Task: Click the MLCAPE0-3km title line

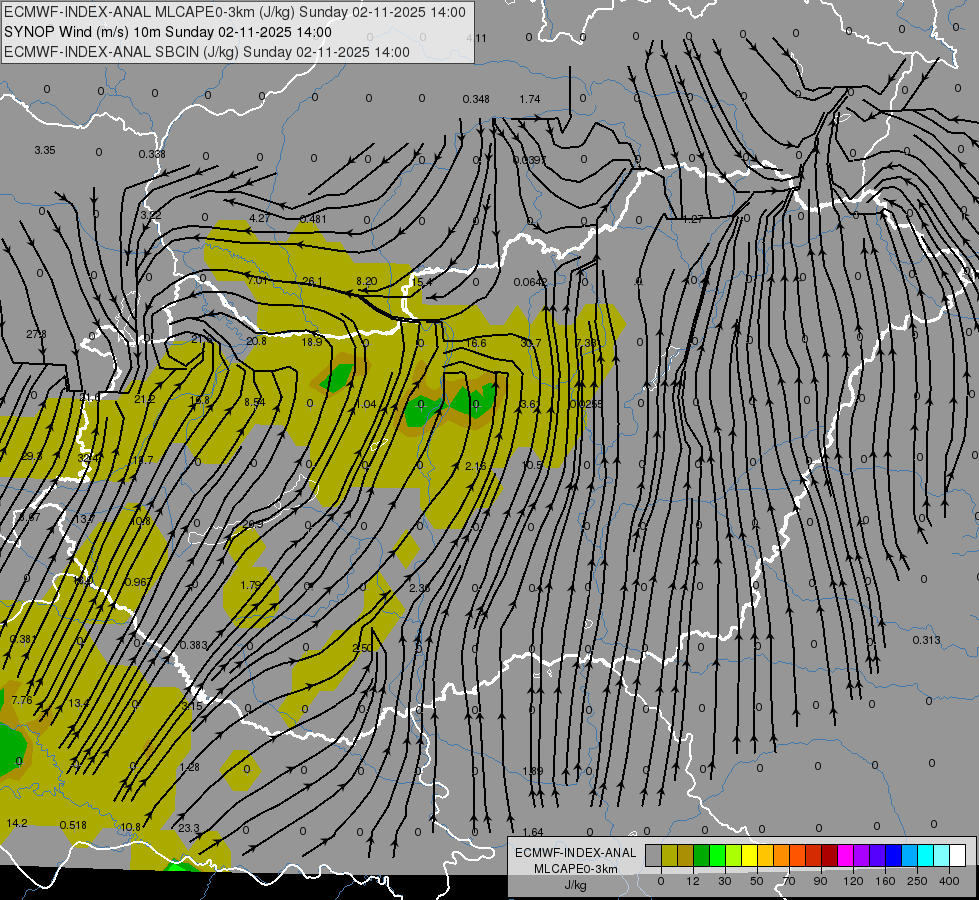Action: pos(235,12)
